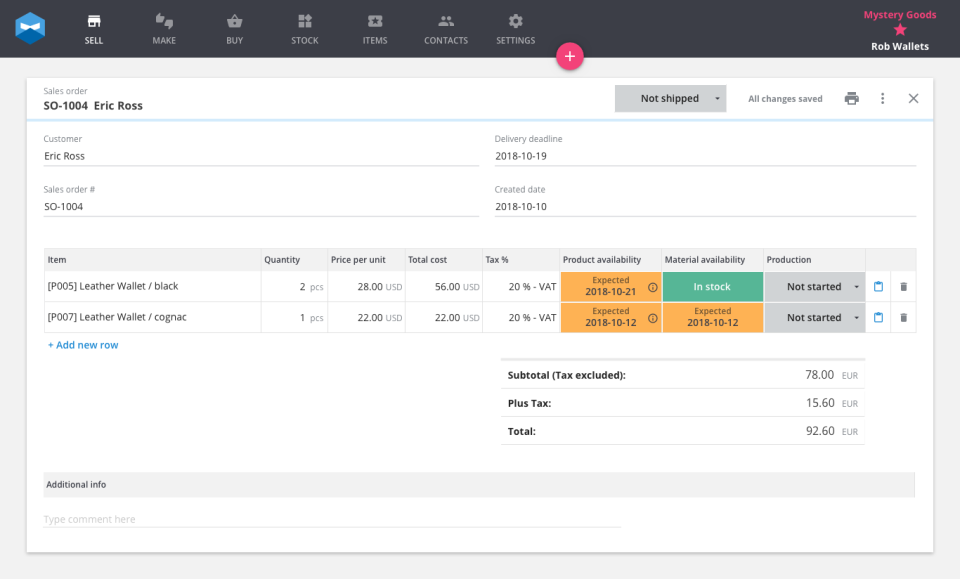The height and width of the screenshot is (579, 960).
Task: Click the Add new row link
Action: click(83, 345)
